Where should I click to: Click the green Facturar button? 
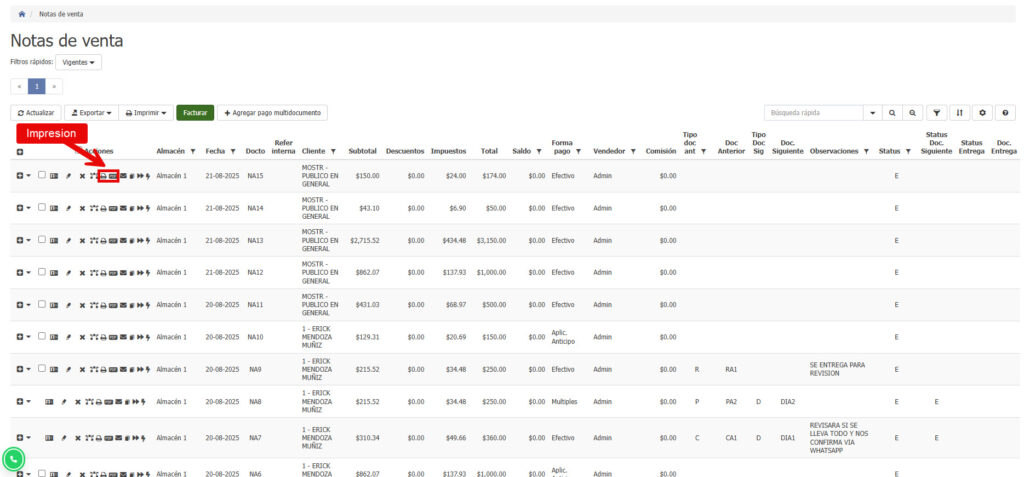click(195, 113)
